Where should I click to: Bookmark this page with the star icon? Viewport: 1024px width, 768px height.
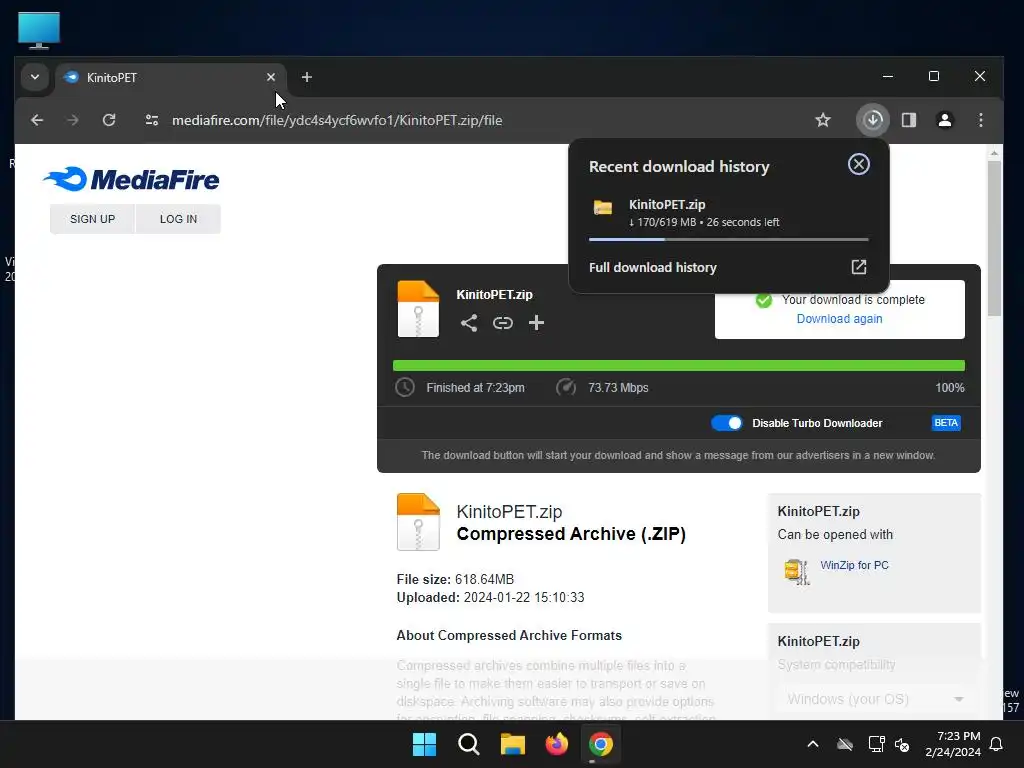[823, 120]
